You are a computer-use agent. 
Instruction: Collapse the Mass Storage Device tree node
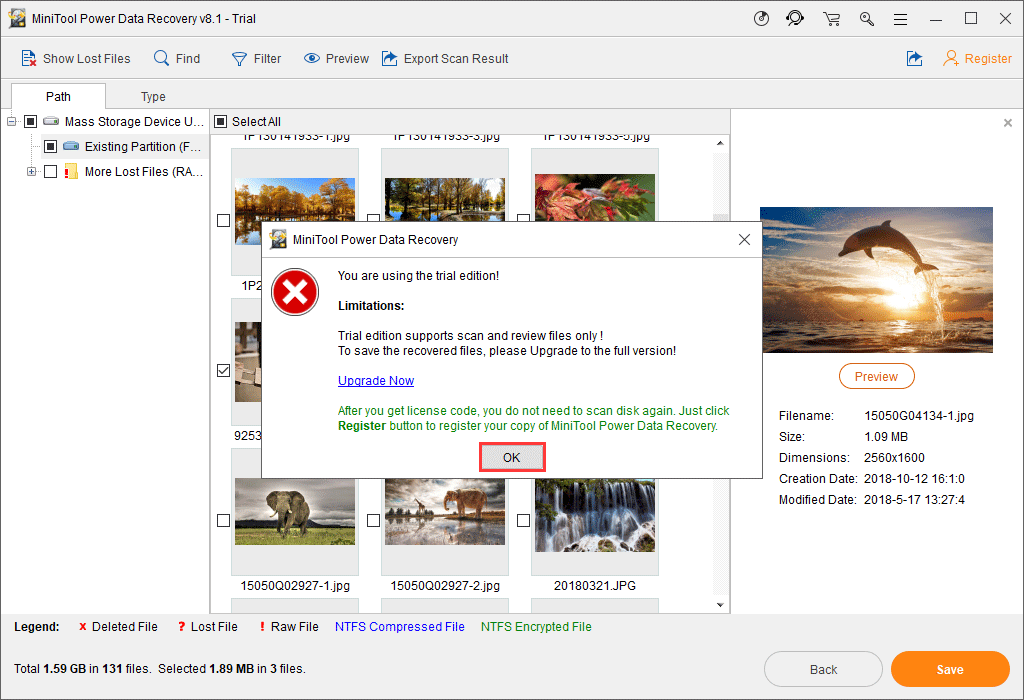click(x=11, y=121)
